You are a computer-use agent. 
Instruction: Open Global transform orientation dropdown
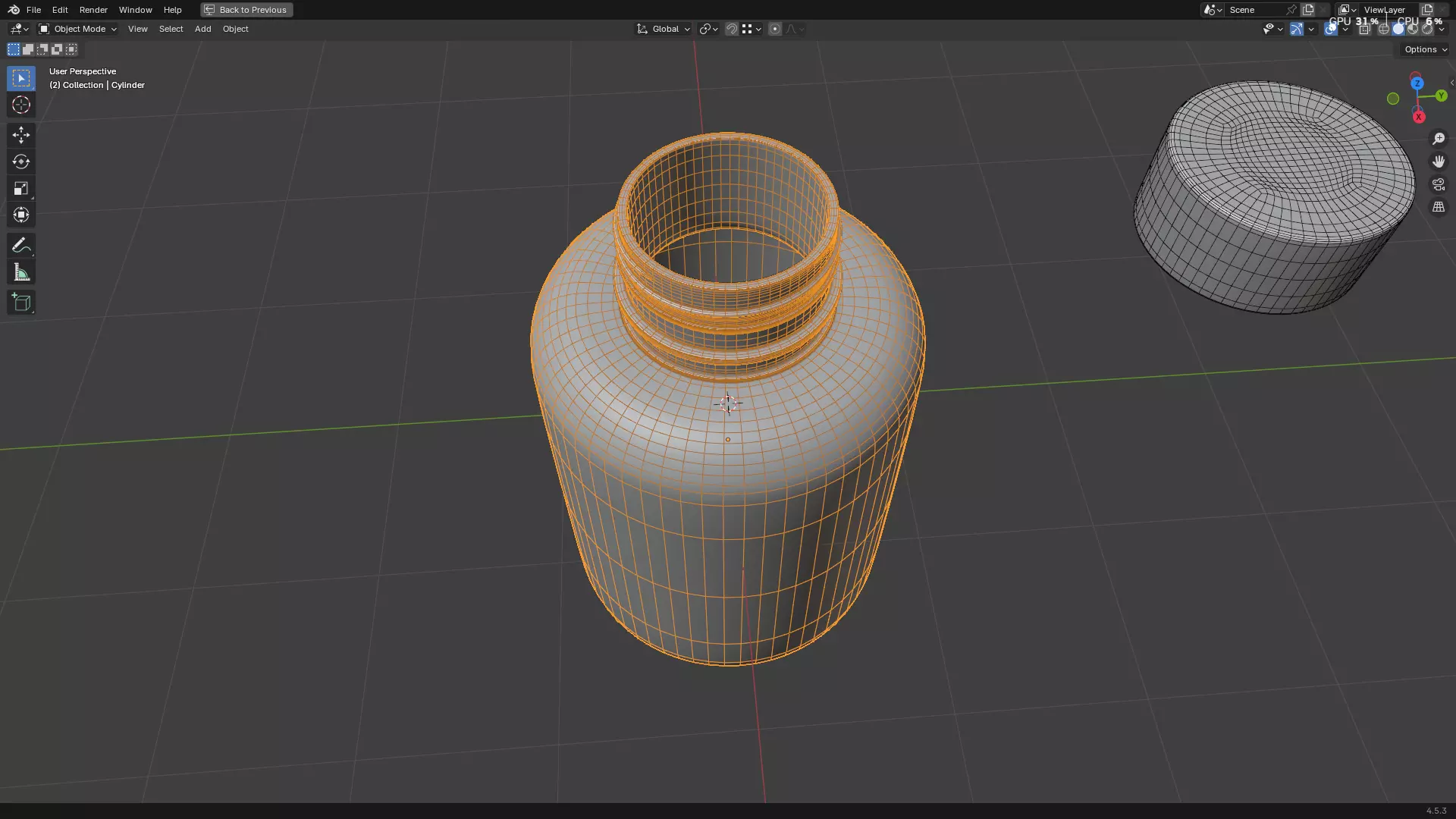pos(663,29)
